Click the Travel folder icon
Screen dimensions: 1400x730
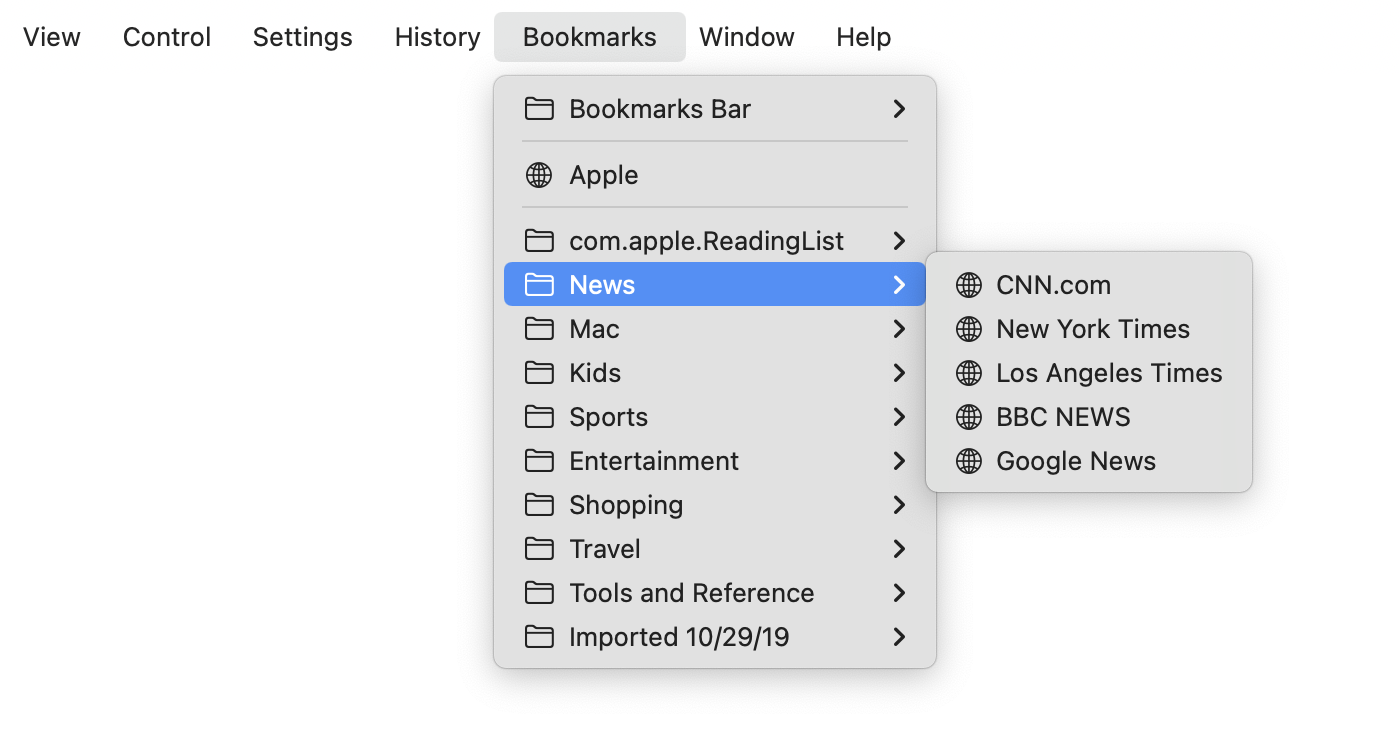tap(539, 549)
